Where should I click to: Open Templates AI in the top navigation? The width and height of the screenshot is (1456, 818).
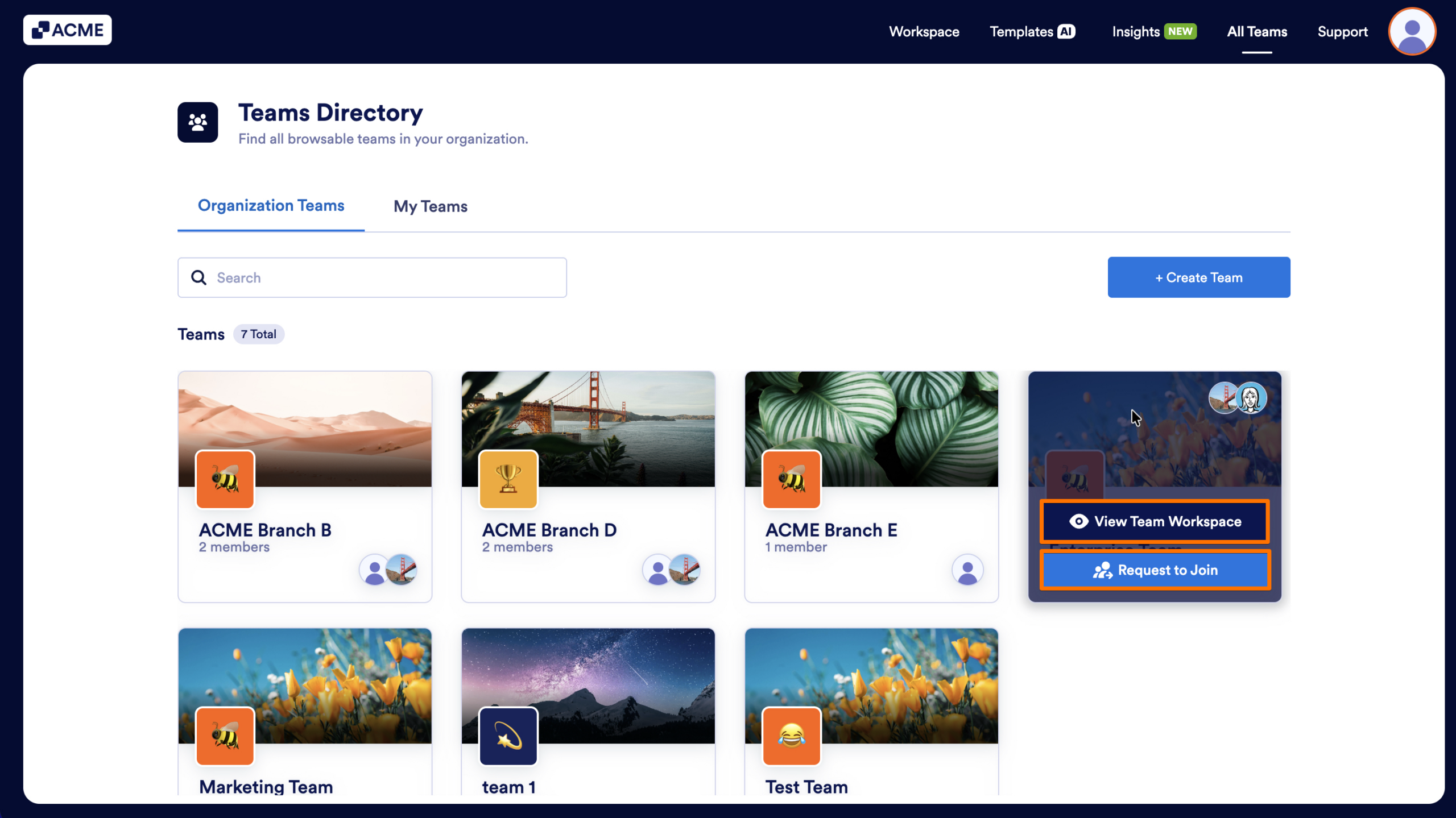click(x=1032, y=32)
